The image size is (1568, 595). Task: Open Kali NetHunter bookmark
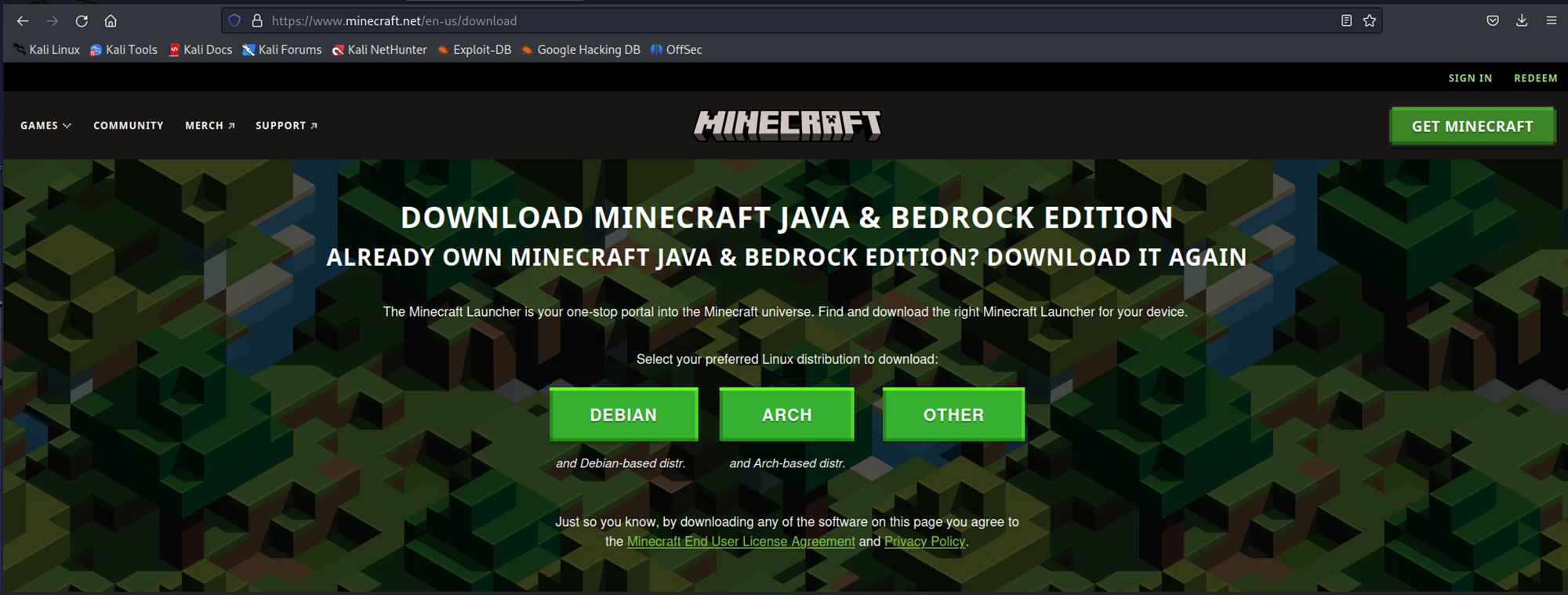(x=379, y=49)
